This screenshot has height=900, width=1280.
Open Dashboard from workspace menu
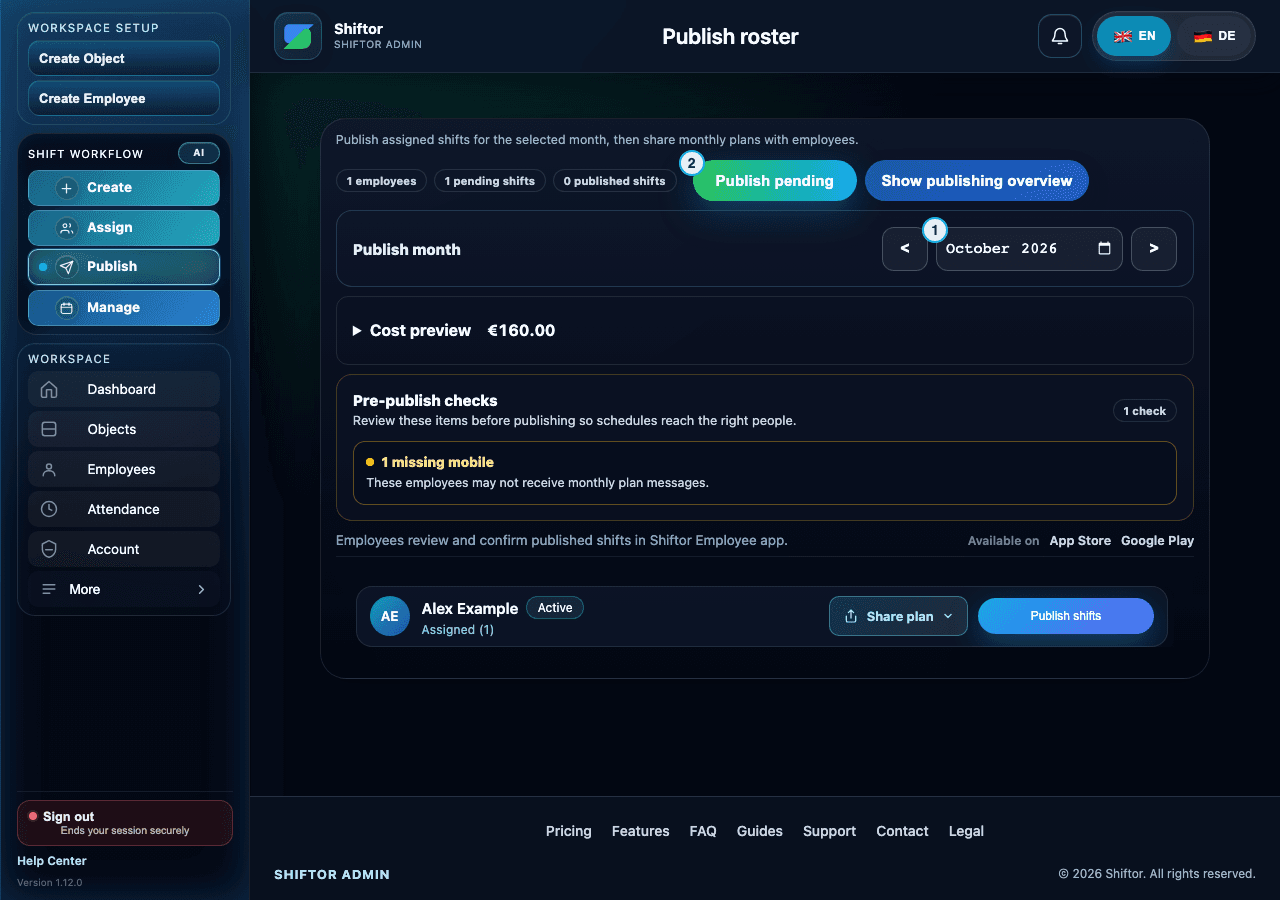pos(124,389)
